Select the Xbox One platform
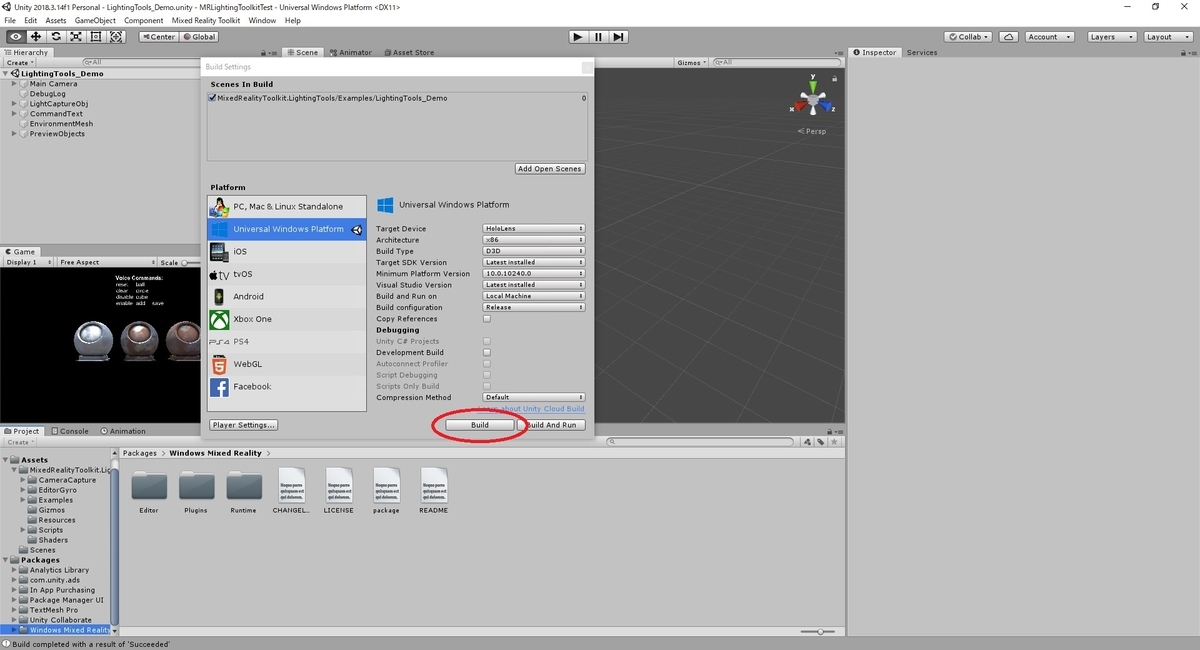The image size is (1200, 650). click(287, 319)
